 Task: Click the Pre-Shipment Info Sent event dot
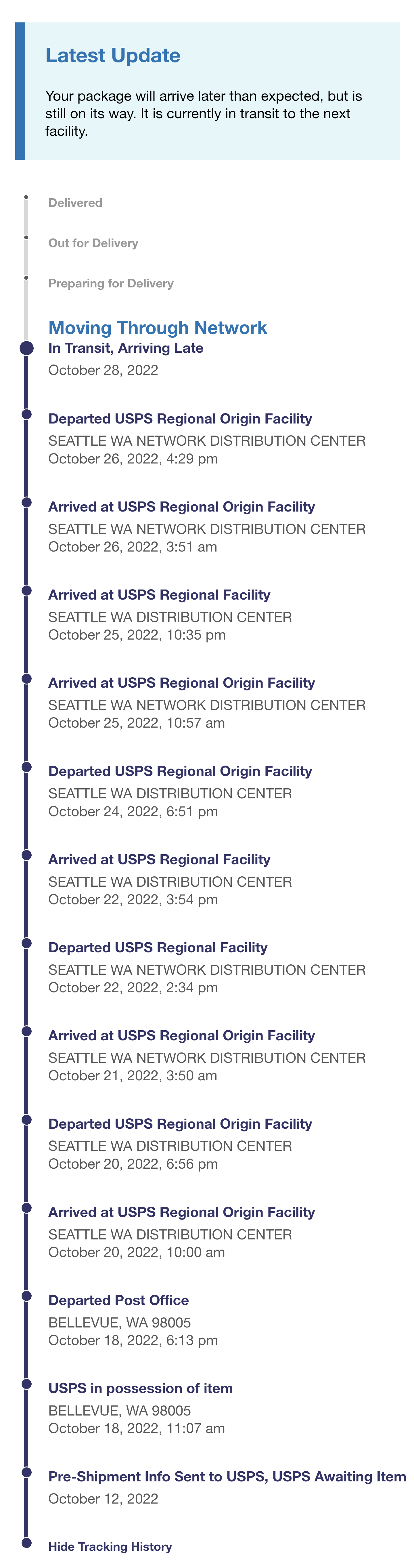point(26,1472)
